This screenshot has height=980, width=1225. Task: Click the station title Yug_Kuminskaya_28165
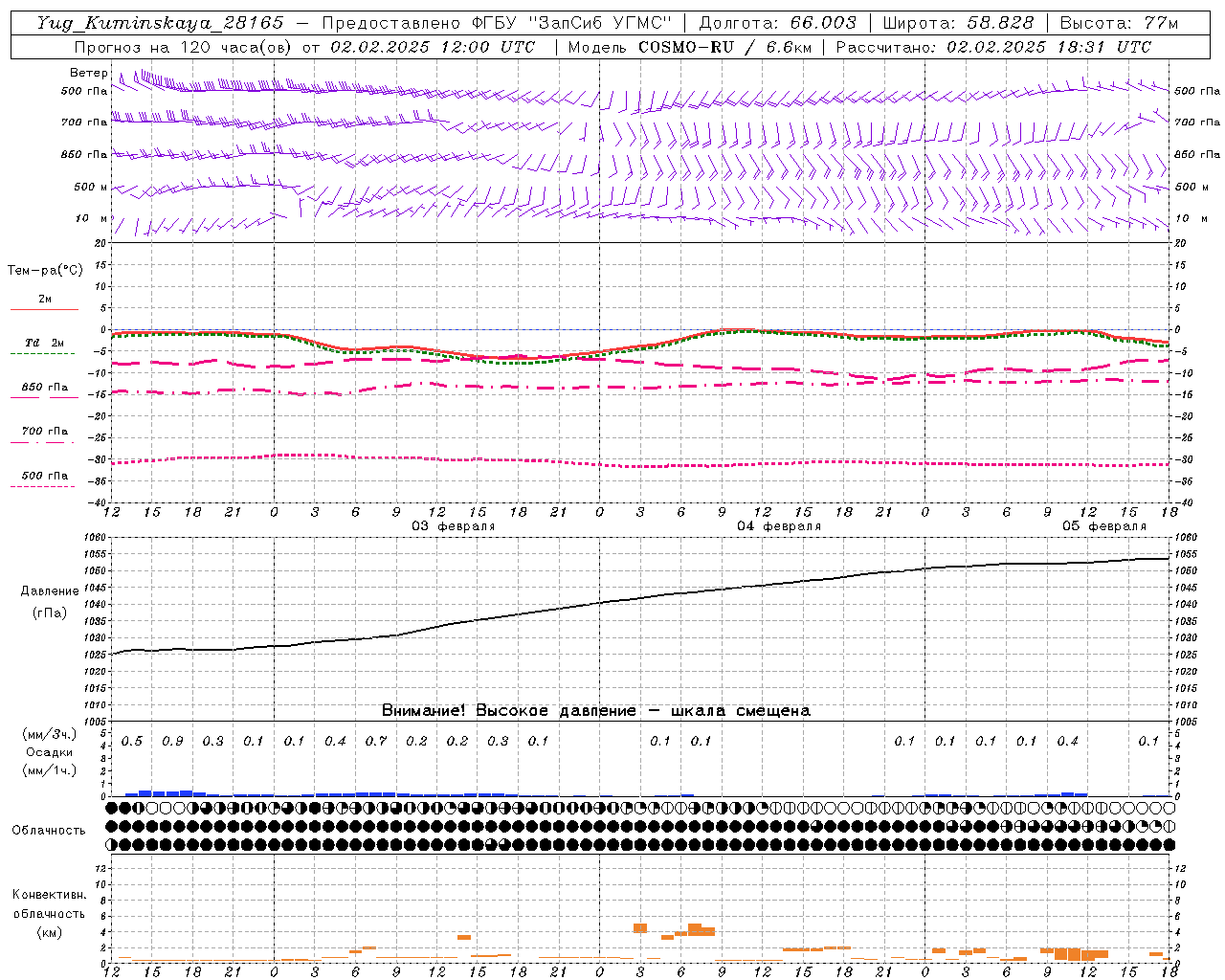pyautogui.click(x=160, y=24)
